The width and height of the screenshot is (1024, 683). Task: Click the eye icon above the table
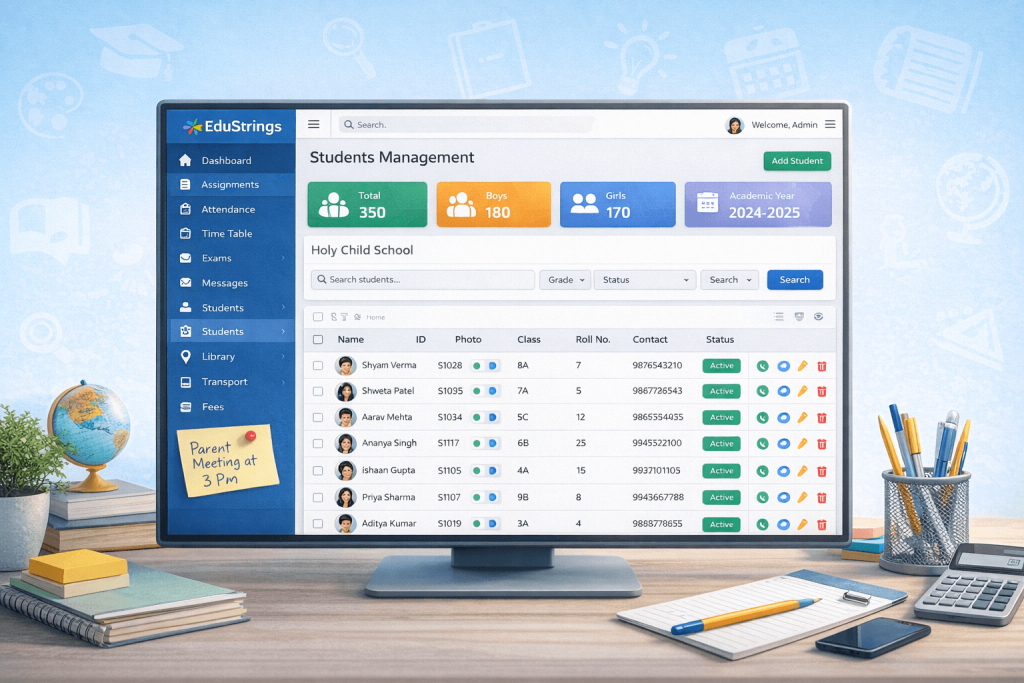pos(818,317)
